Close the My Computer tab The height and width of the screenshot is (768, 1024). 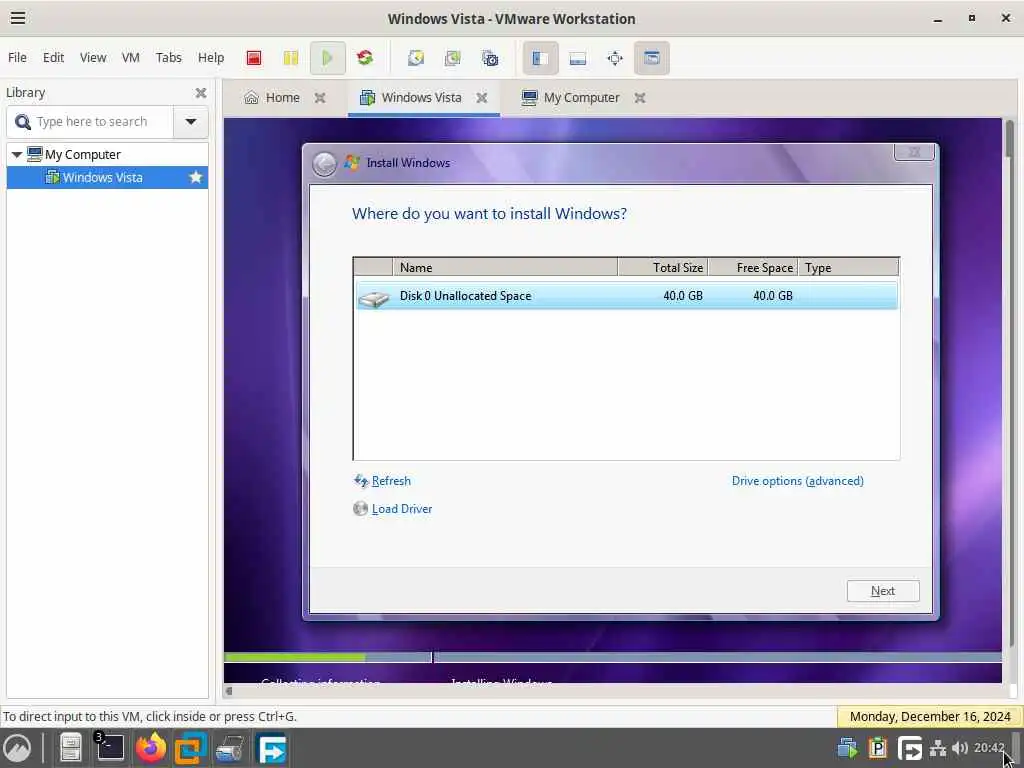click(640, 98)
